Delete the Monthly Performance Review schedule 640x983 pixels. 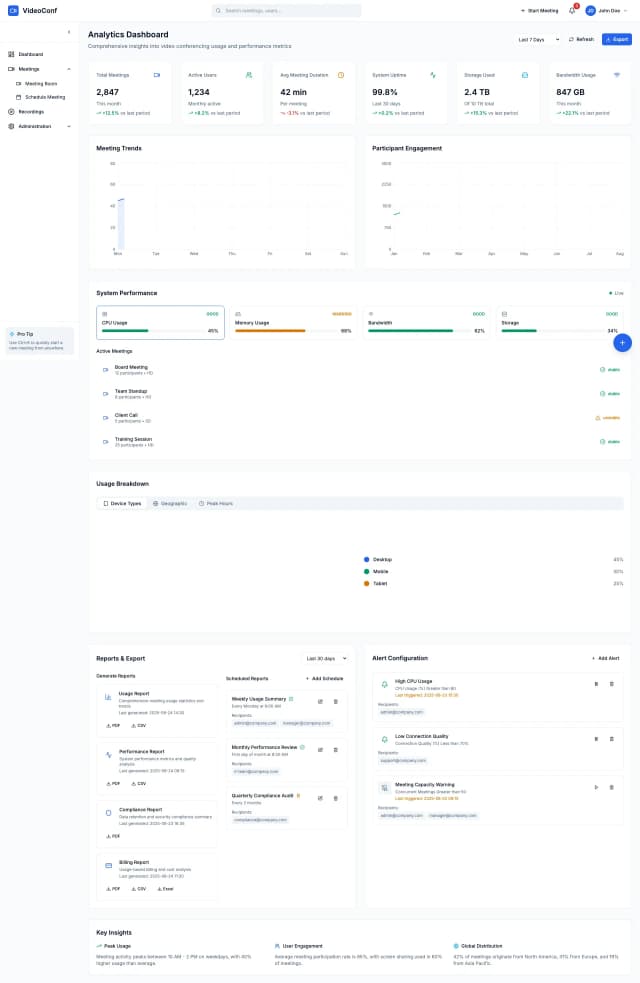(335, 749)
